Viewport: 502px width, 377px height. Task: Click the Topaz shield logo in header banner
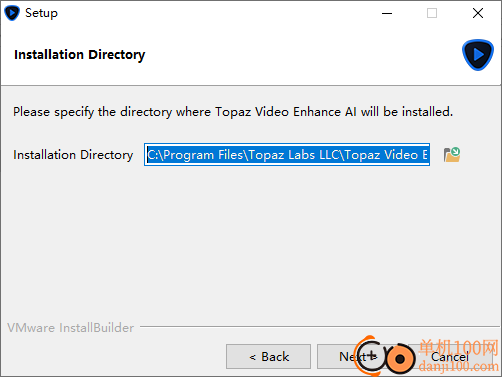(478, 55)
